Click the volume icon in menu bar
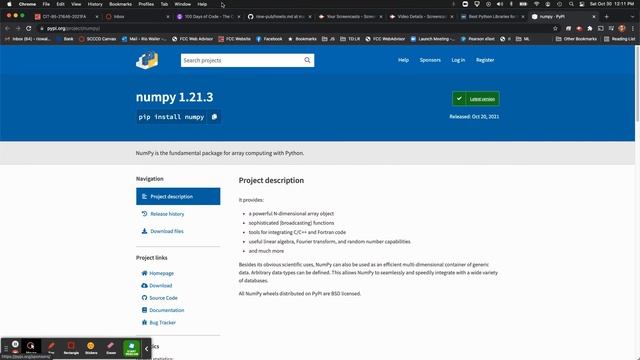 click(x=500, y=4)
